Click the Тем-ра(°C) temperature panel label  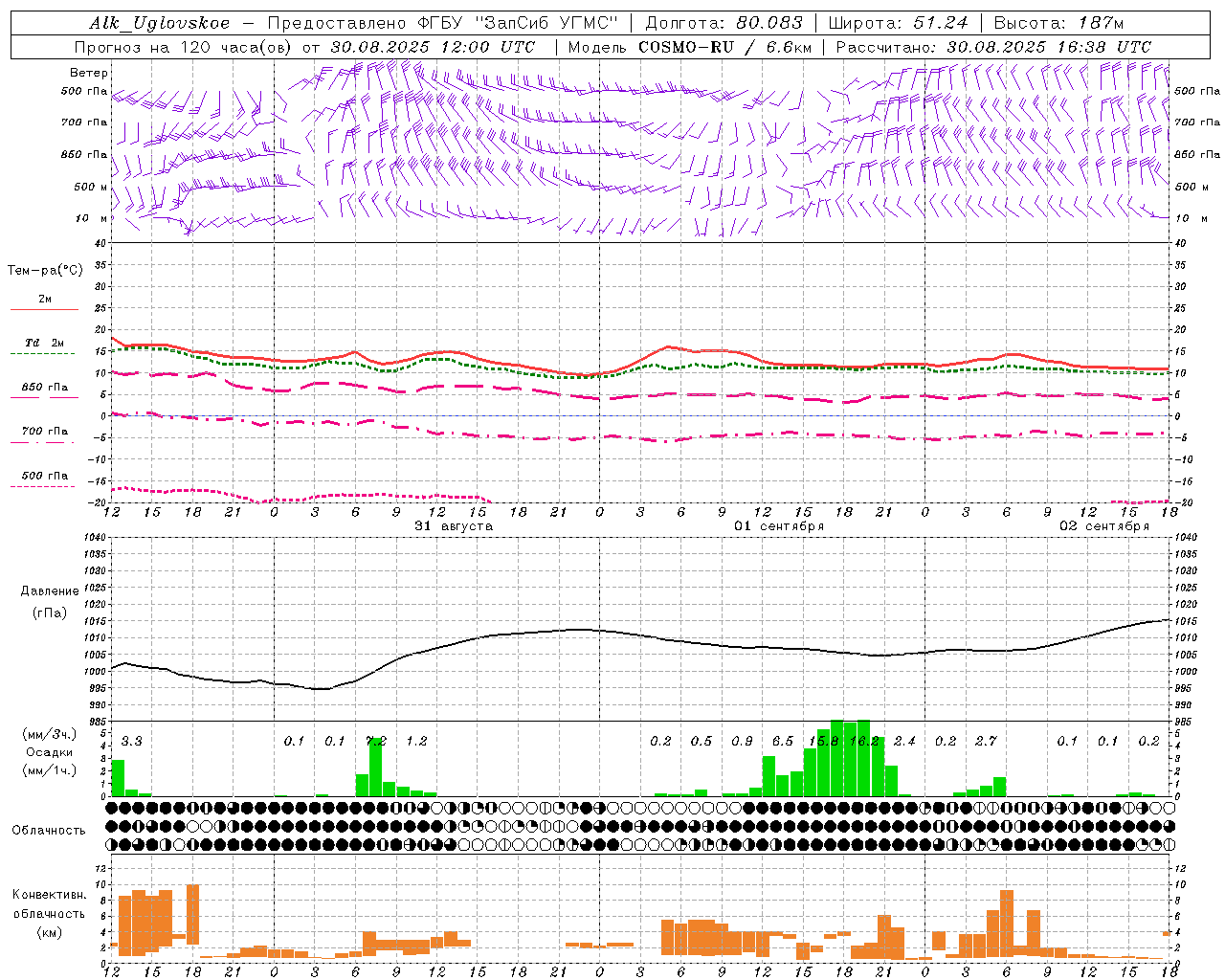(45, 271)
